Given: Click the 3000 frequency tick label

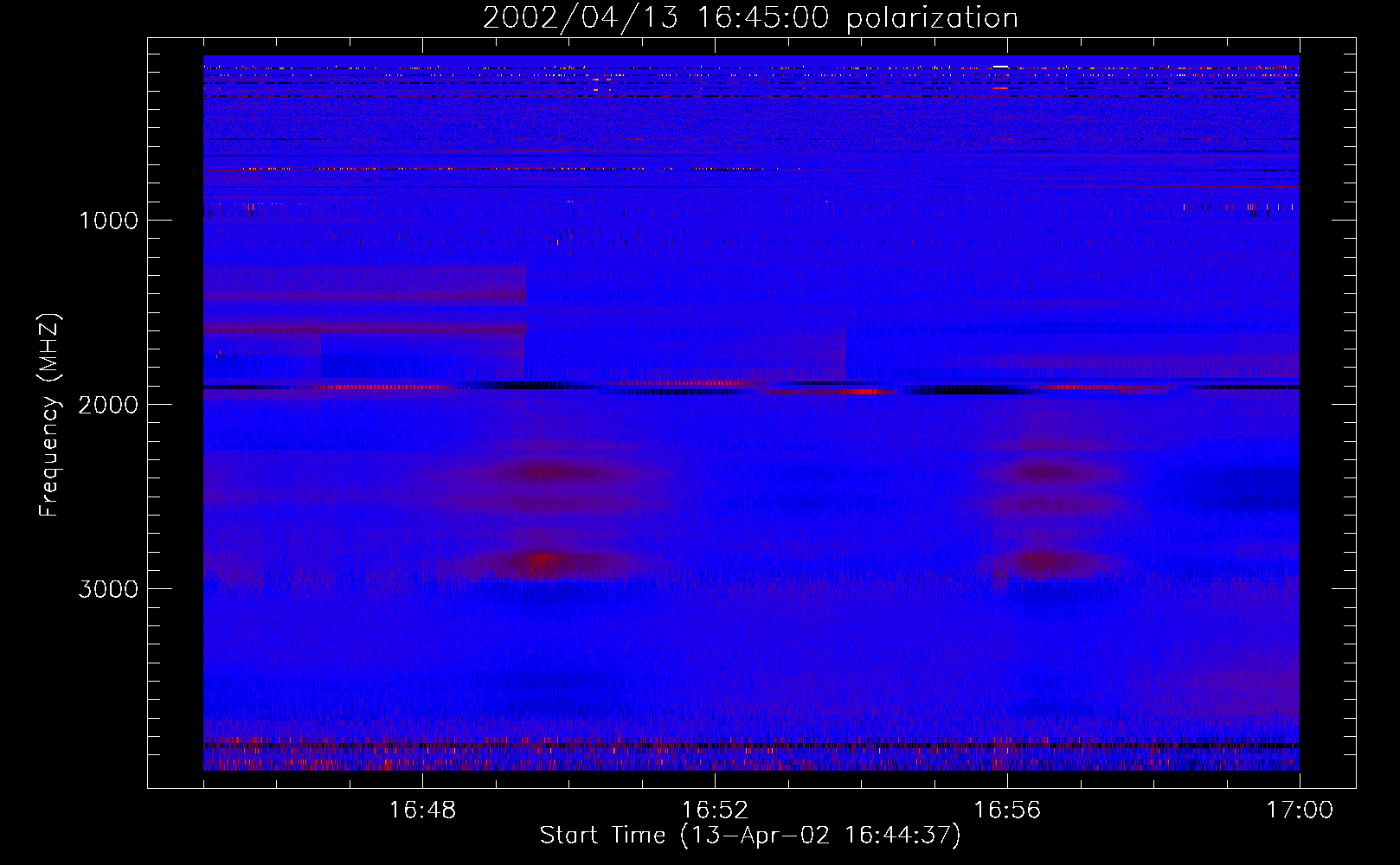Looking at the screenshot, I should [108, 589].
